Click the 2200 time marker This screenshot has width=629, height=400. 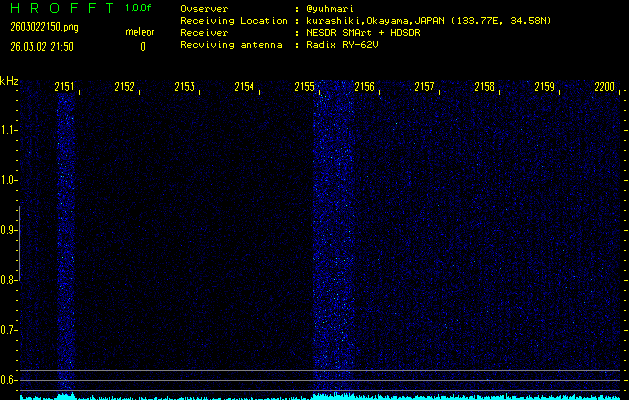tap(605, 87)
